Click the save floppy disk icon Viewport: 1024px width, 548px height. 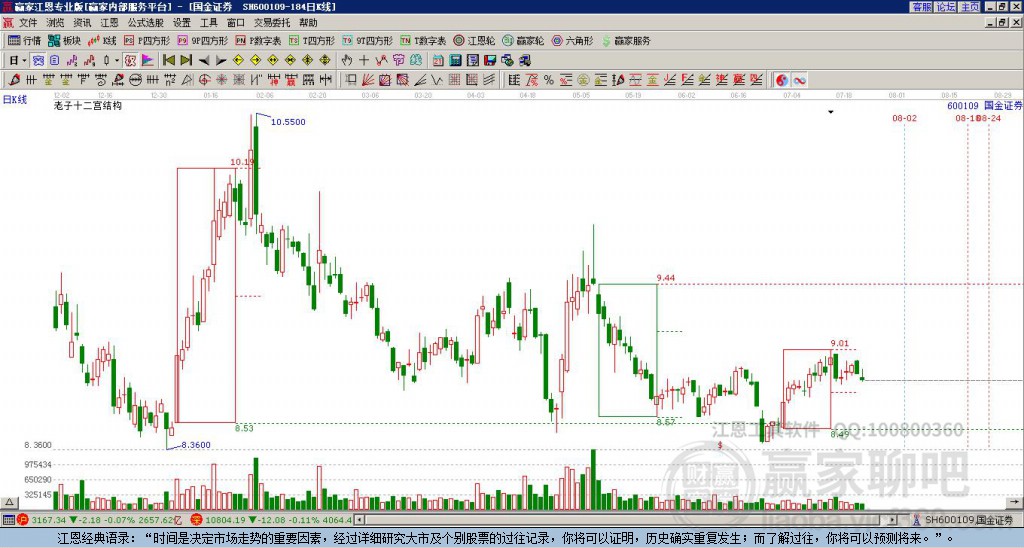coord(490,61)
